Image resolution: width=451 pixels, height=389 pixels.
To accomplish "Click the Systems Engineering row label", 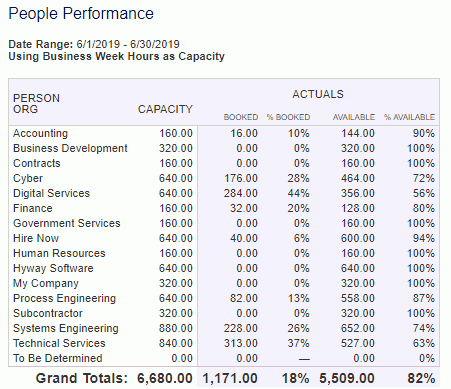I will pyautogui.click(x=66, y=328).
